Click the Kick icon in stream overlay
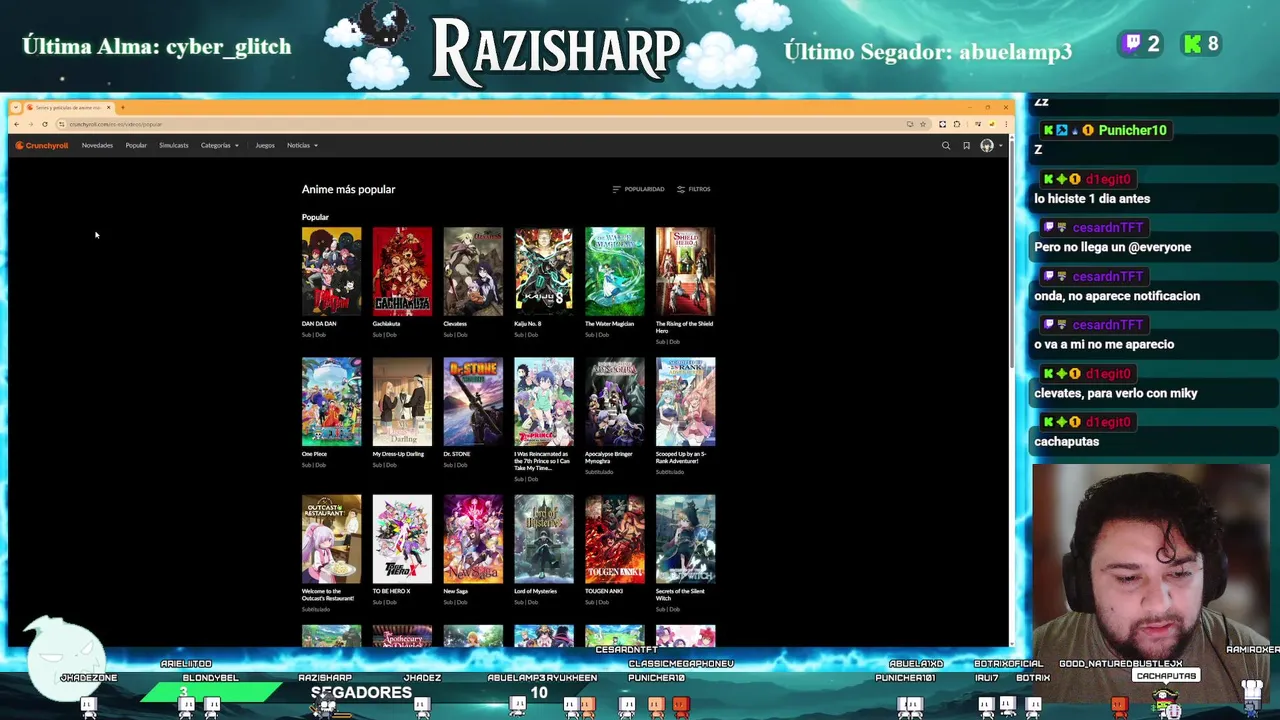1280x720 pixels. click(1192, 44)
